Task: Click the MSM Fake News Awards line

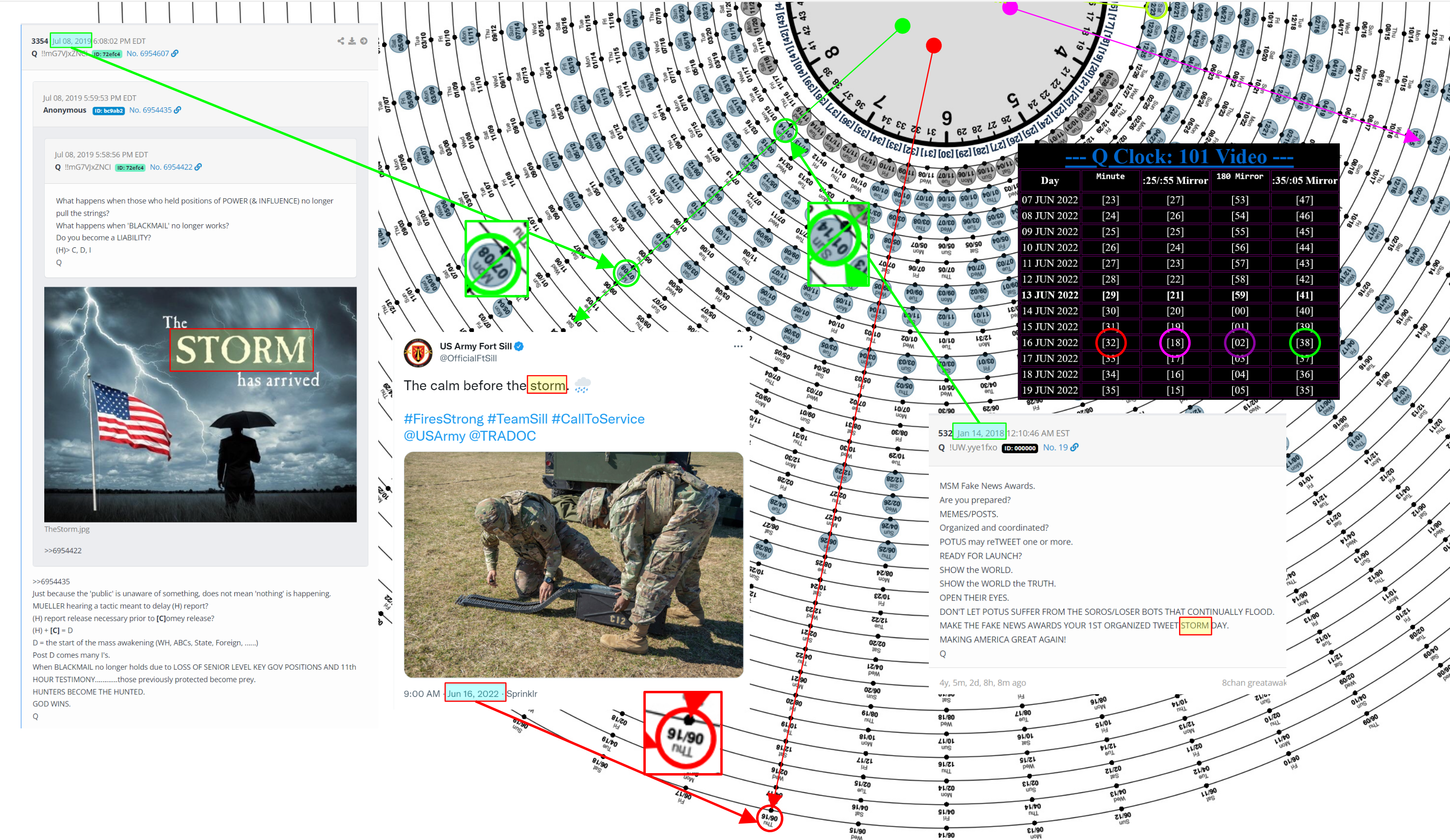Action: click(x=987, y=486)
